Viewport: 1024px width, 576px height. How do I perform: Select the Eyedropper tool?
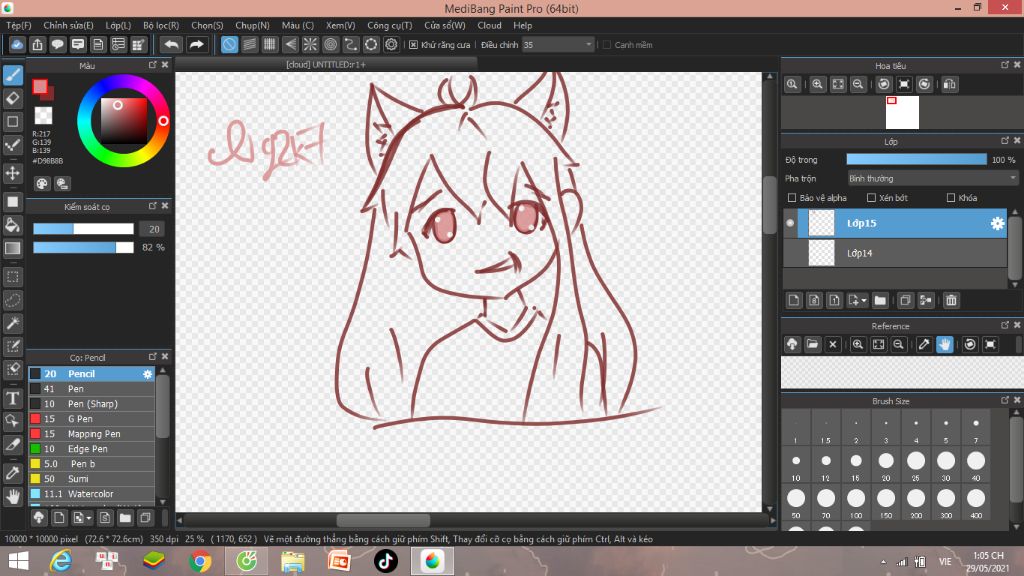pyautogui.click(x=12, y=473)
